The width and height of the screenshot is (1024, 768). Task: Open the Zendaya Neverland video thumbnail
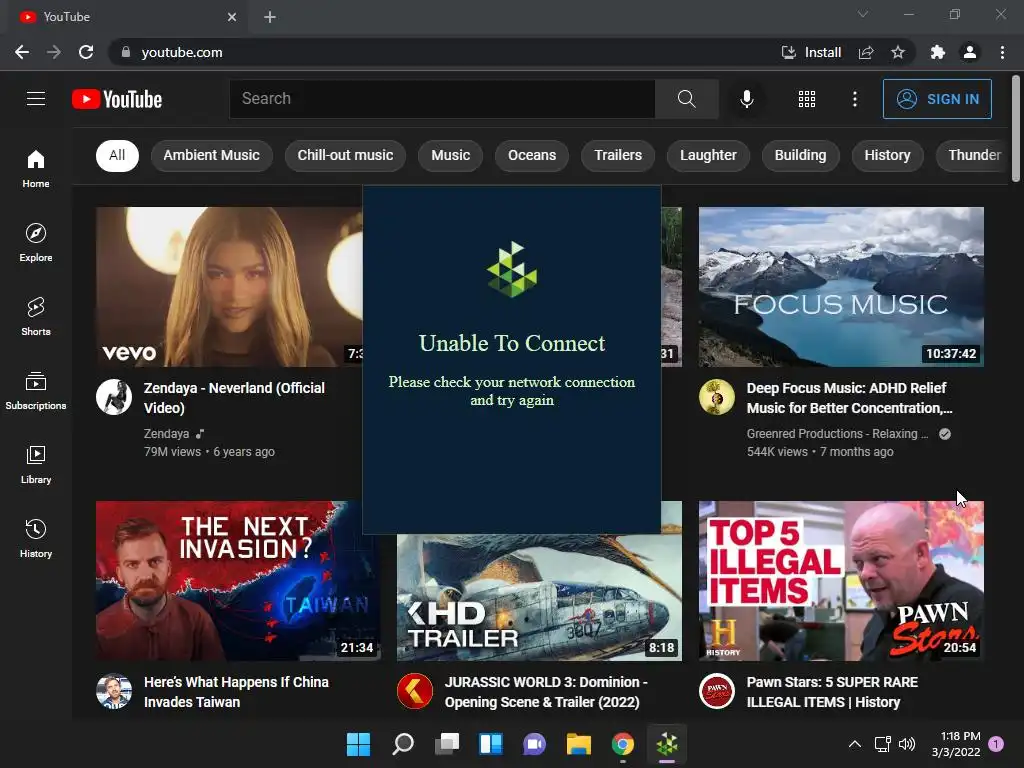click(x=229, y=287)
